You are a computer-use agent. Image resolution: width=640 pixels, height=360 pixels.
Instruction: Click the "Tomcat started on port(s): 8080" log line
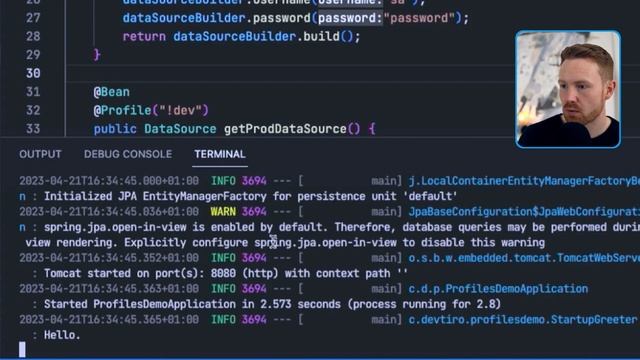[225, 273]
